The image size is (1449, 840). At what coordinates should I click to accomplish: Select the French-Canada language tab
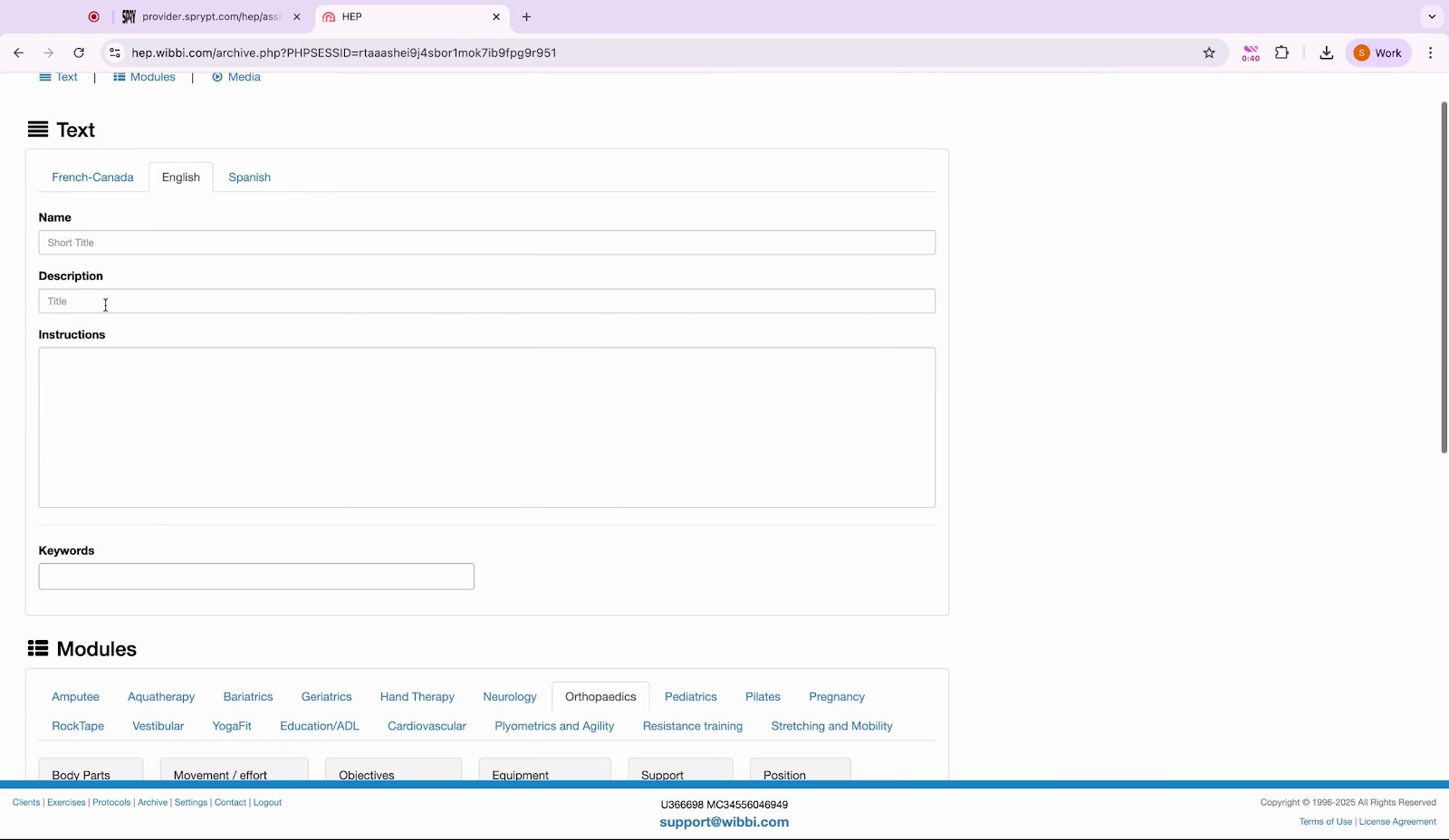(92, 177)
